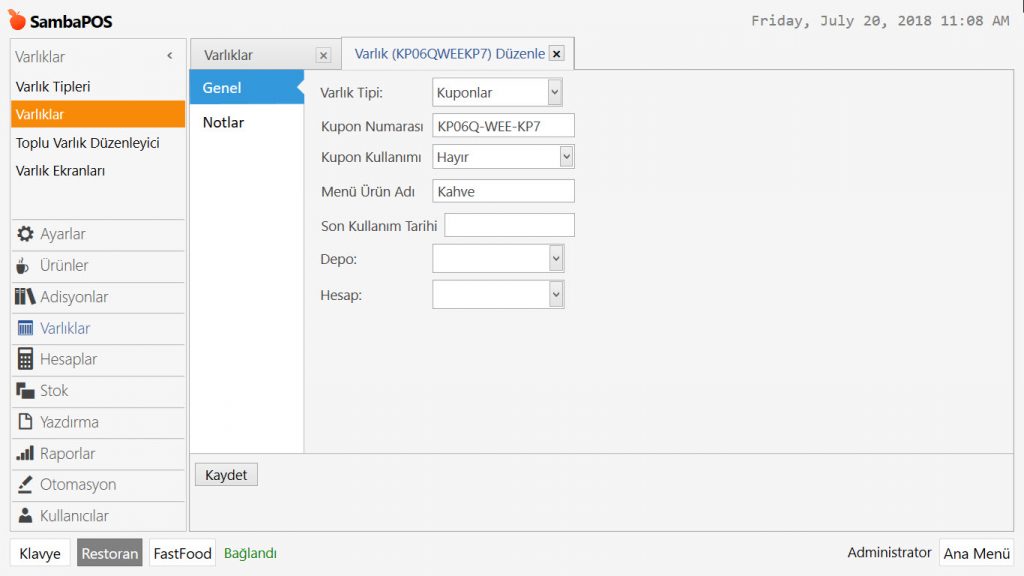This screenshot has height=576, width=1024.
Task: Switch to the Notlar section
Action: click(224, 122)
